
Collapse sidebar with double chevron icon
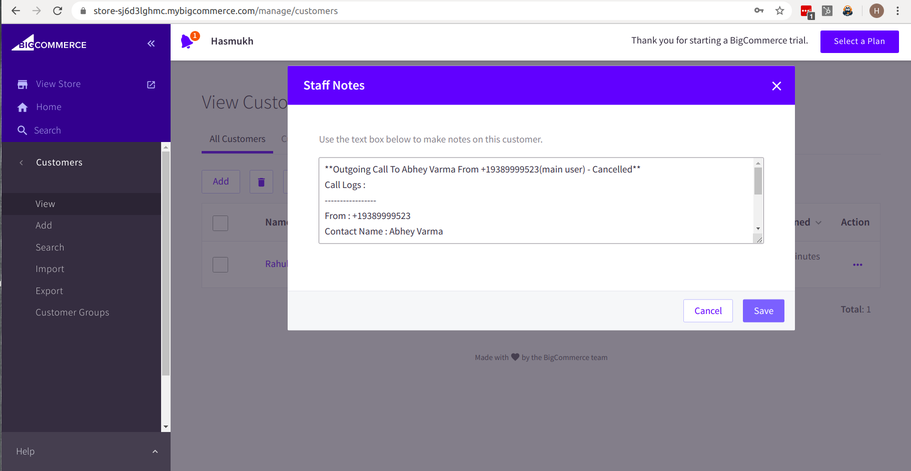pyautogui.click(x=151, y=44)
